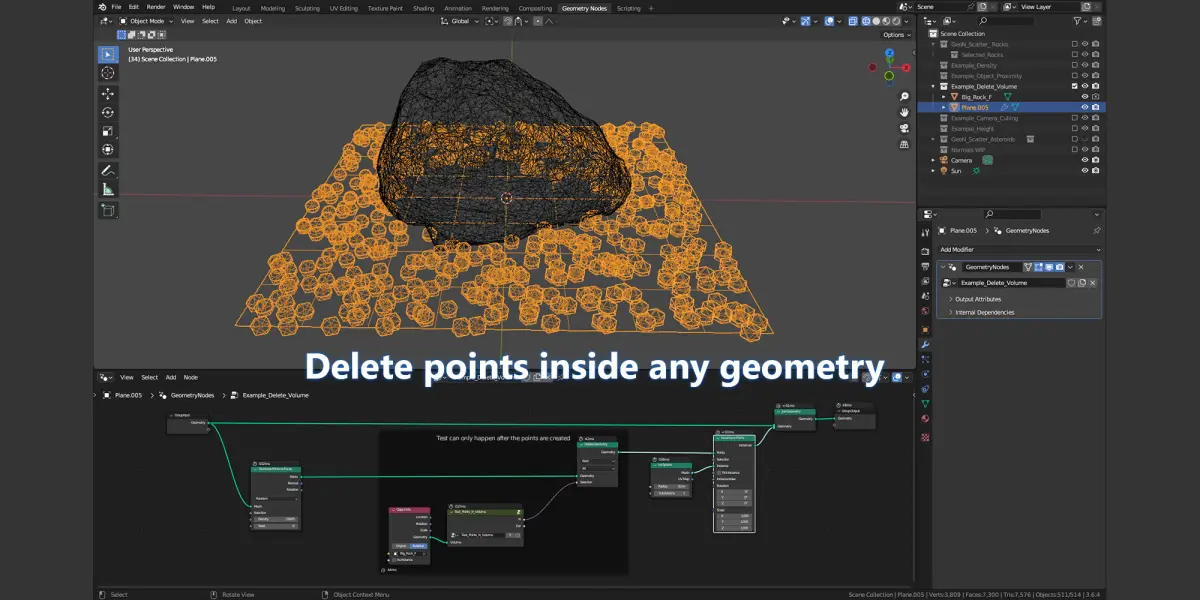Click the GeometryNodes modifier name field
The image size is (1200, 600).
(x=991, y=267)
